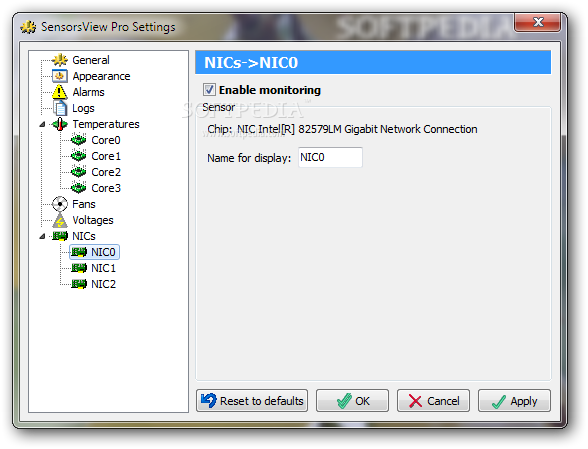Click the Reset to defaults button
Image resolution: width=588 pixels, height=449 pixels.
(x=252, y=401)
